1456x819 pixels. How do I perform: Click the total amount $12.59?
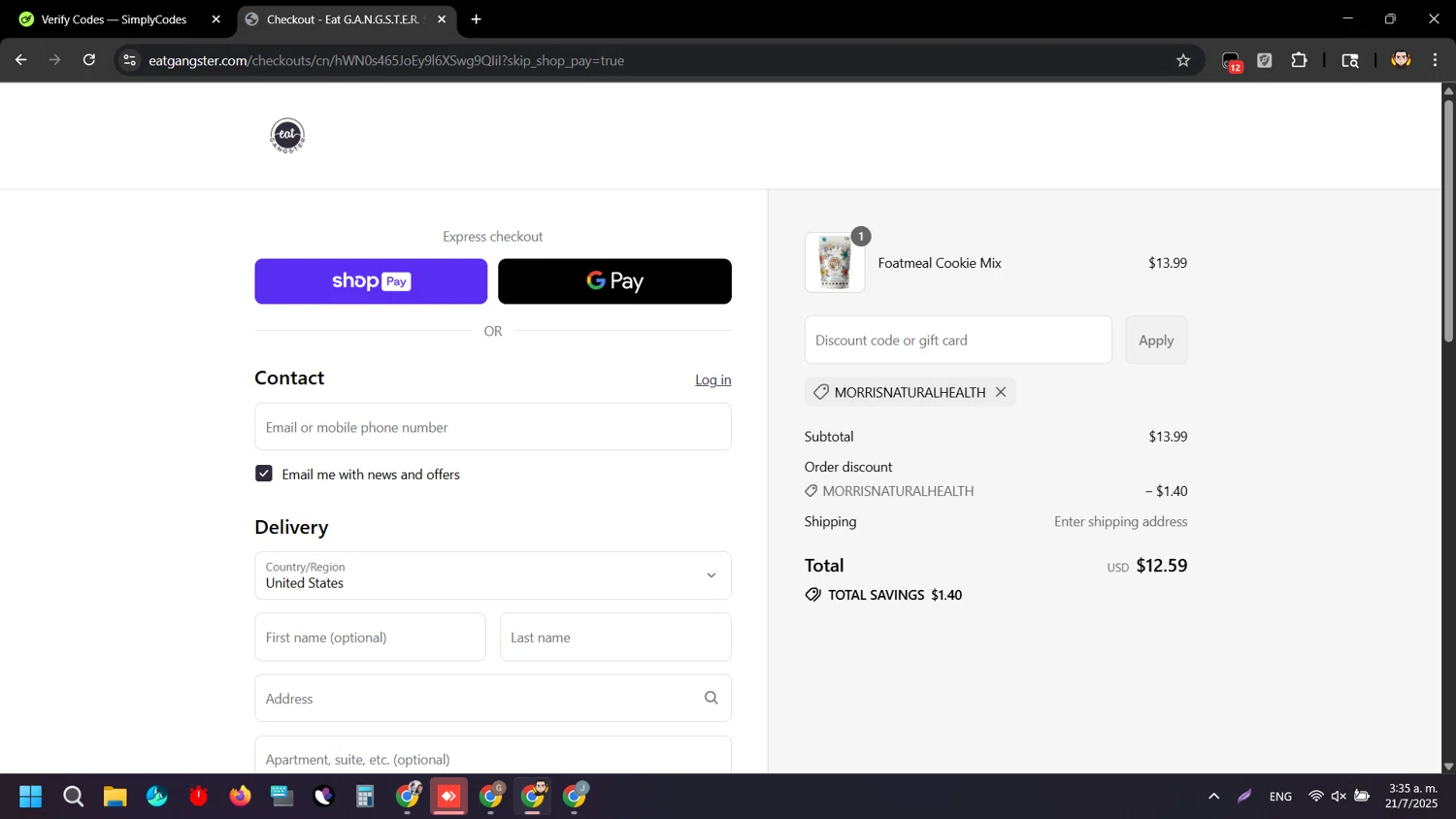pos(1162,566)
